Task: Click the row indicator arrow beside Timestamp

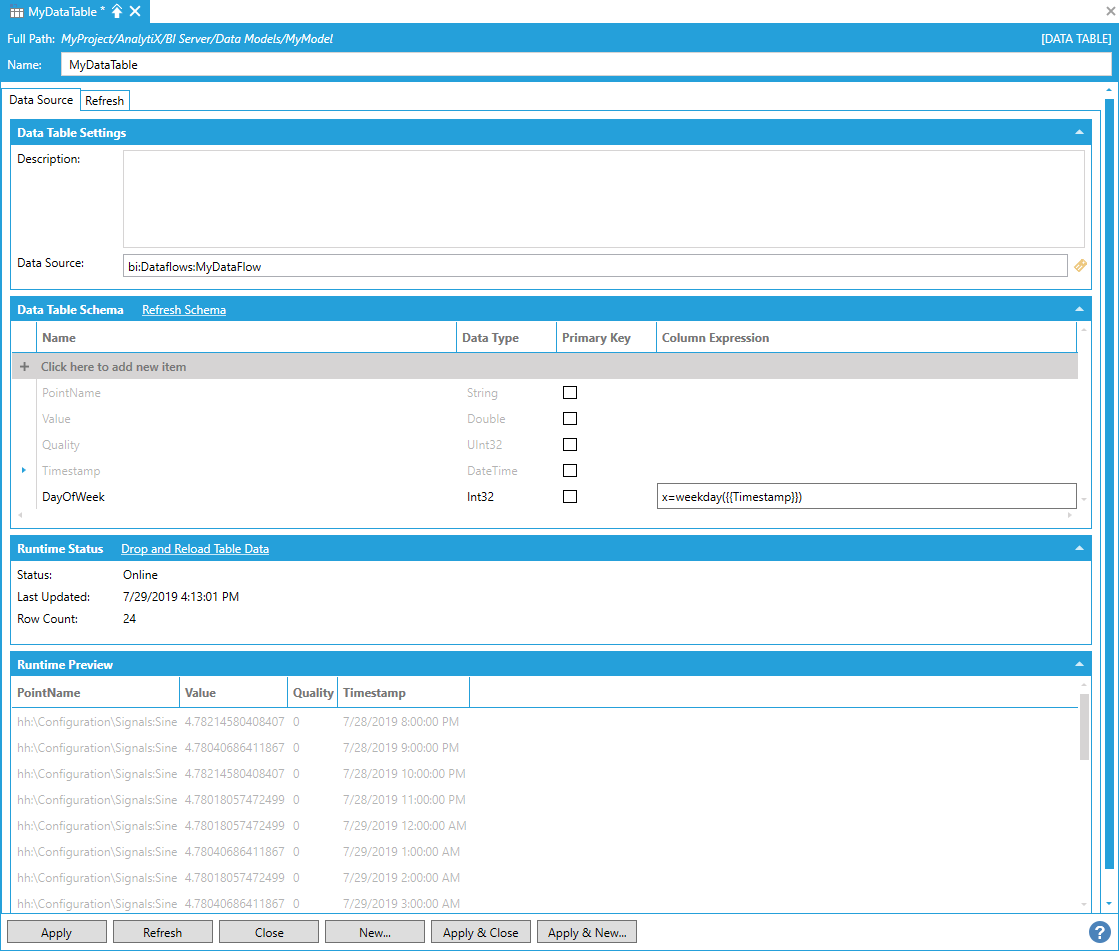Action: click(24, 470)
